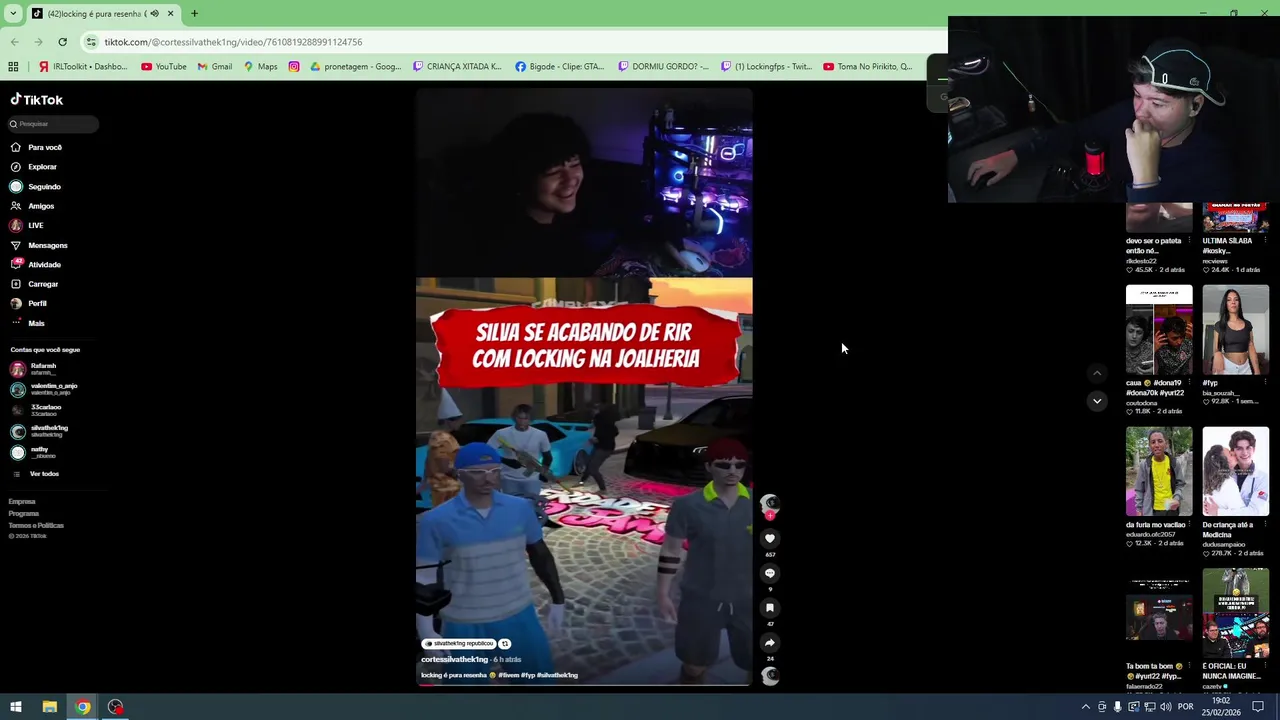The image size is (1280, 720).
Task: Open the Explorar page
Action: (x=34, y=167)
